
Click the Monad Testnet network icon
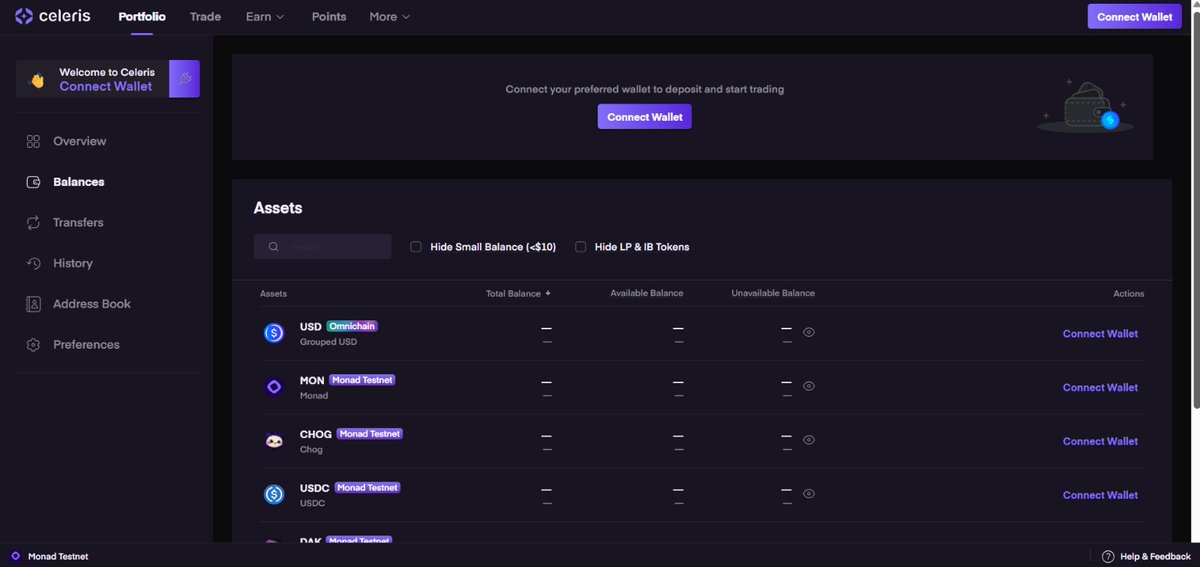[15, 556]
